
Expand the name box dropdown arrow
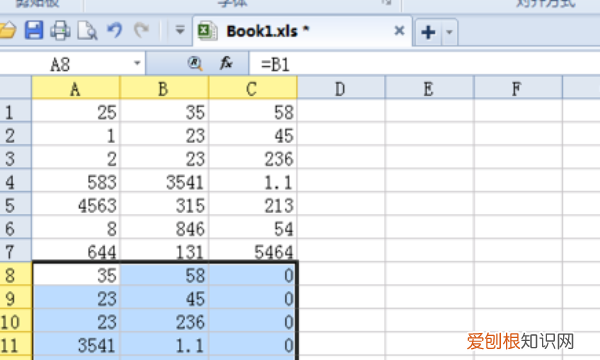(137, 63)
